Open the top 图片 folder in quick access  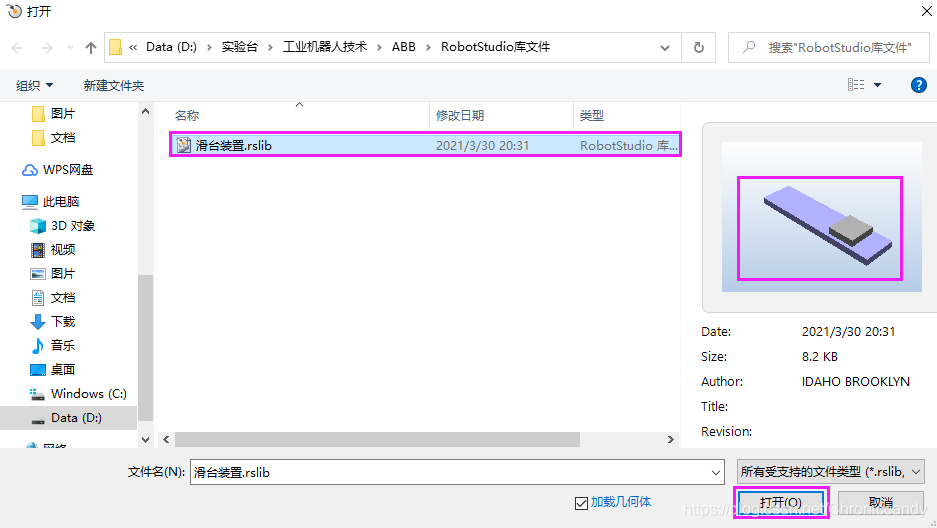62,113
